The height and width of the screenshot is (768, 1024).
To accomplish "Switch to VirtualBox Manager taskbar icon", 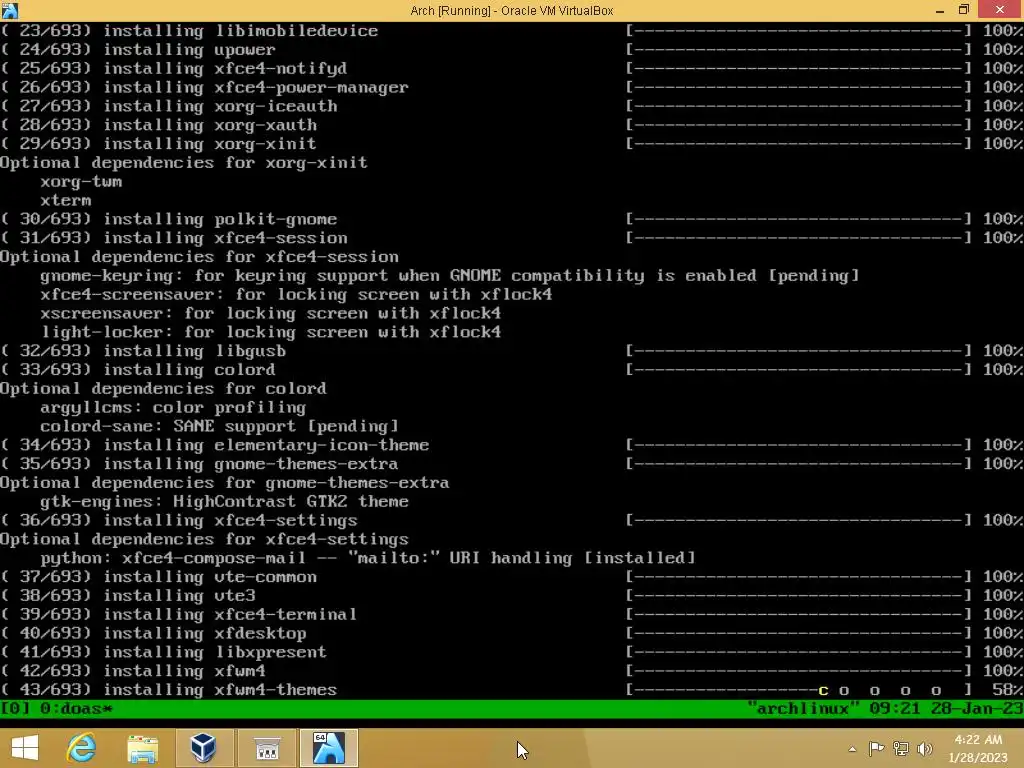I will [x=203, y=748].
